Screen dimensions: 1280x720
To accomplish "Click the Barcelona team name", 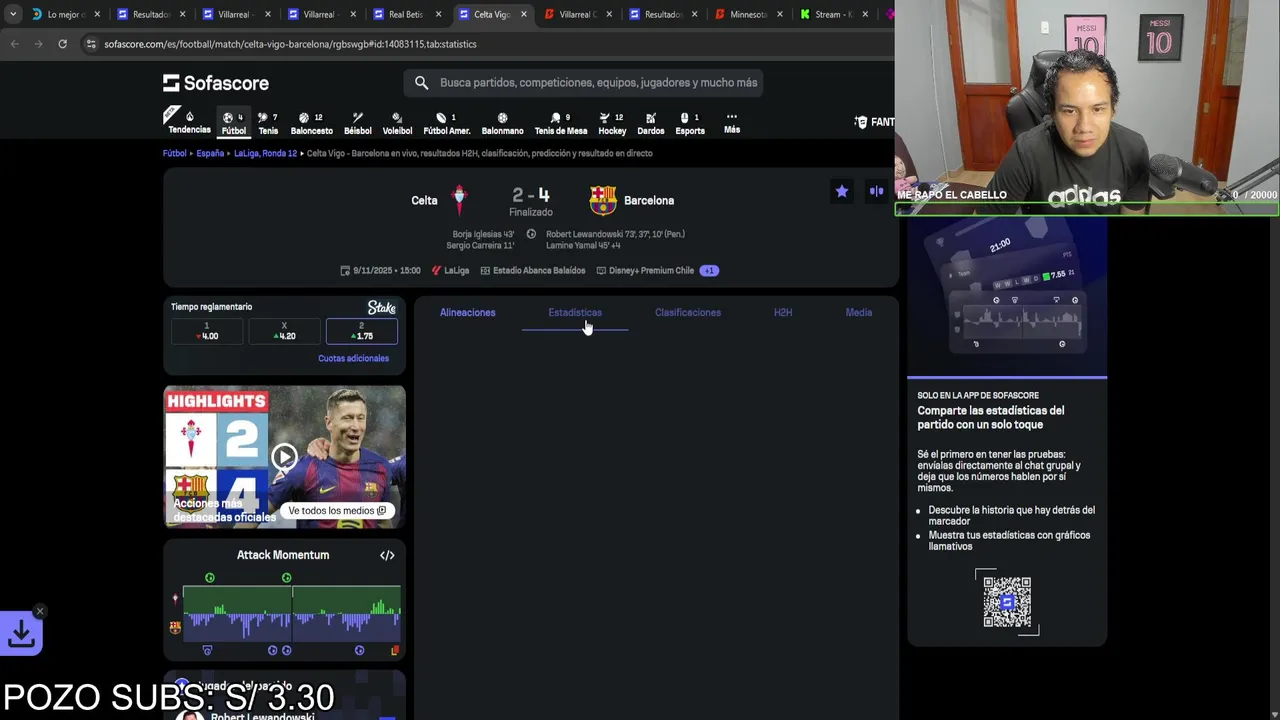I will 649,200.
